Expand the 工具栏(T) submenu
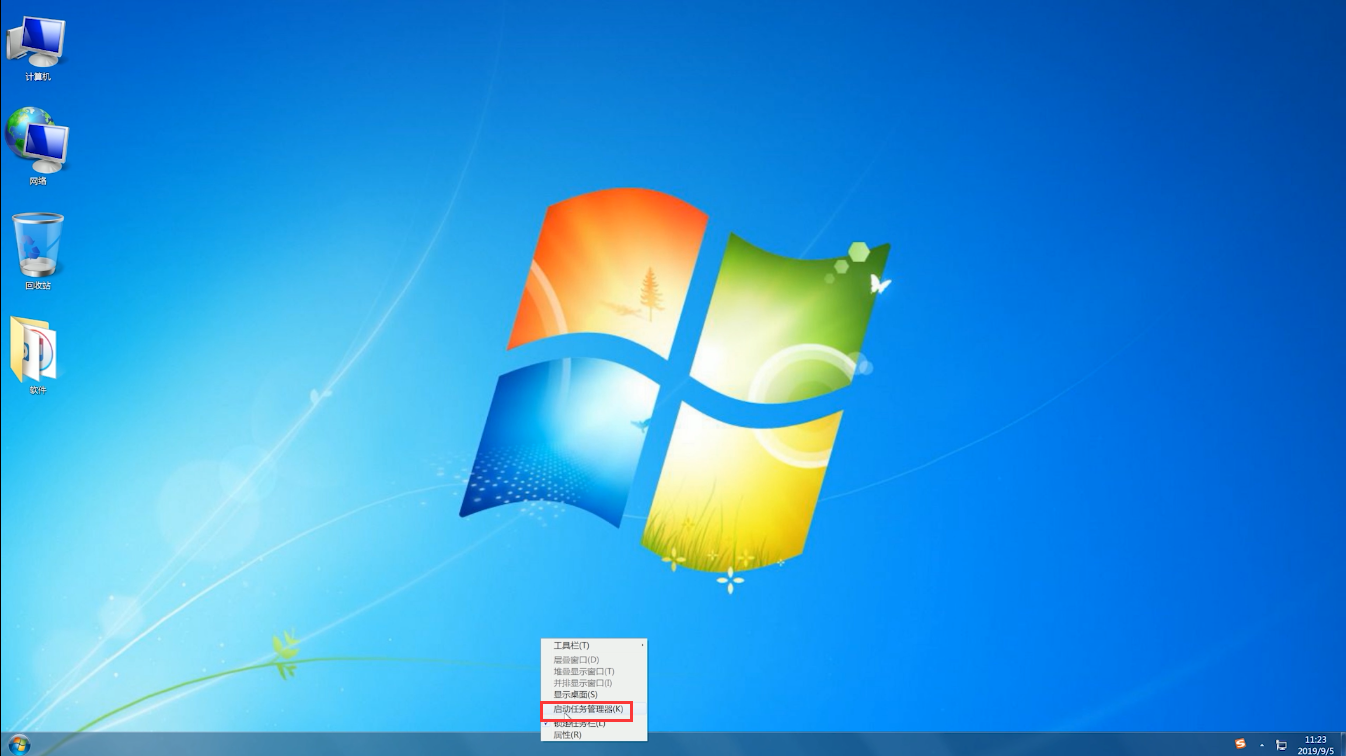Viewport: 1346px width, 756px height. pyautogui.click(x=594, y=645)
